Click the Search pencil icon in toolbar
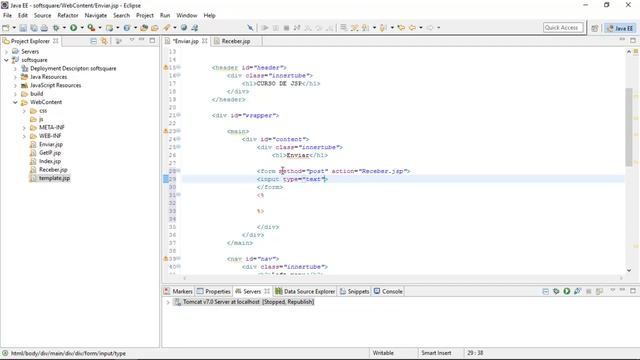 tap(167, 28)
